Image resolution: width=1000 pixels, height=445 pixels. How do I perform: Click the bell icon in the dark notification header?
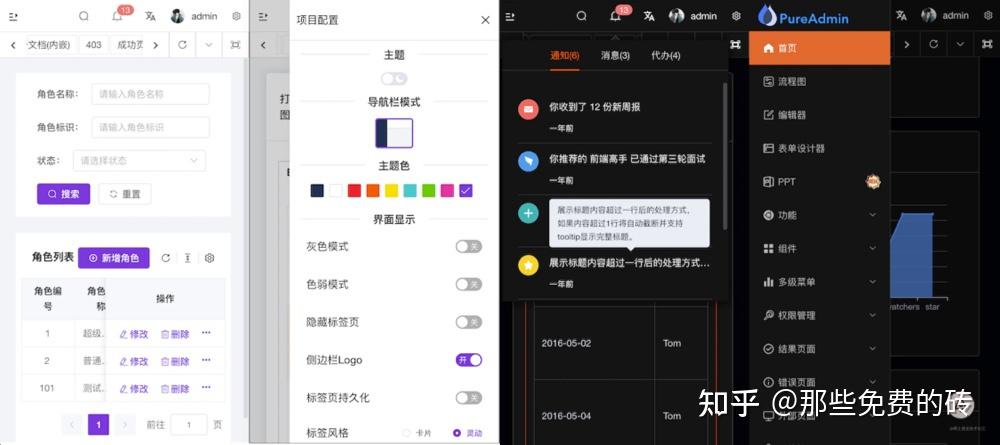615,17
